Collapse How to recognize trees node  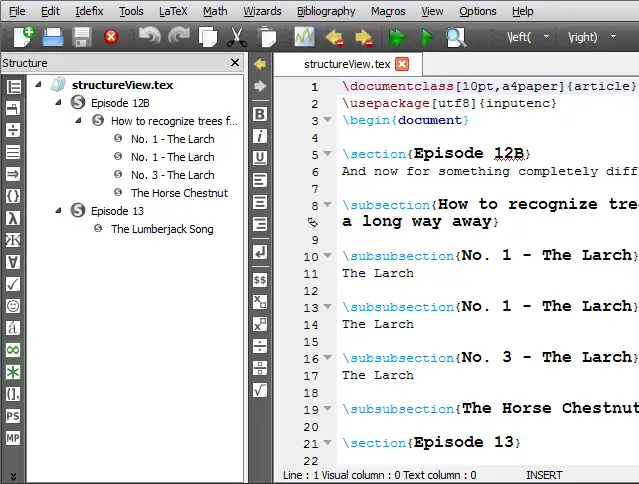[78, 121]
